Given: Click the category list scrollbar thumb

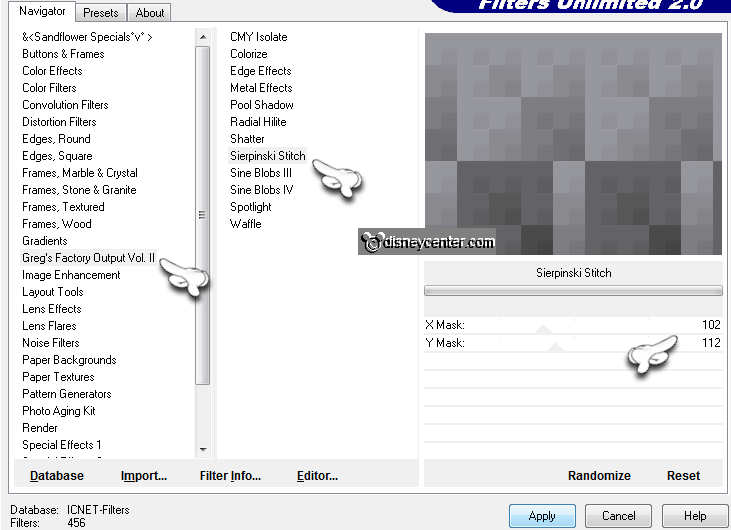Looking at the screenshot, I should click(x=202, y=215).
